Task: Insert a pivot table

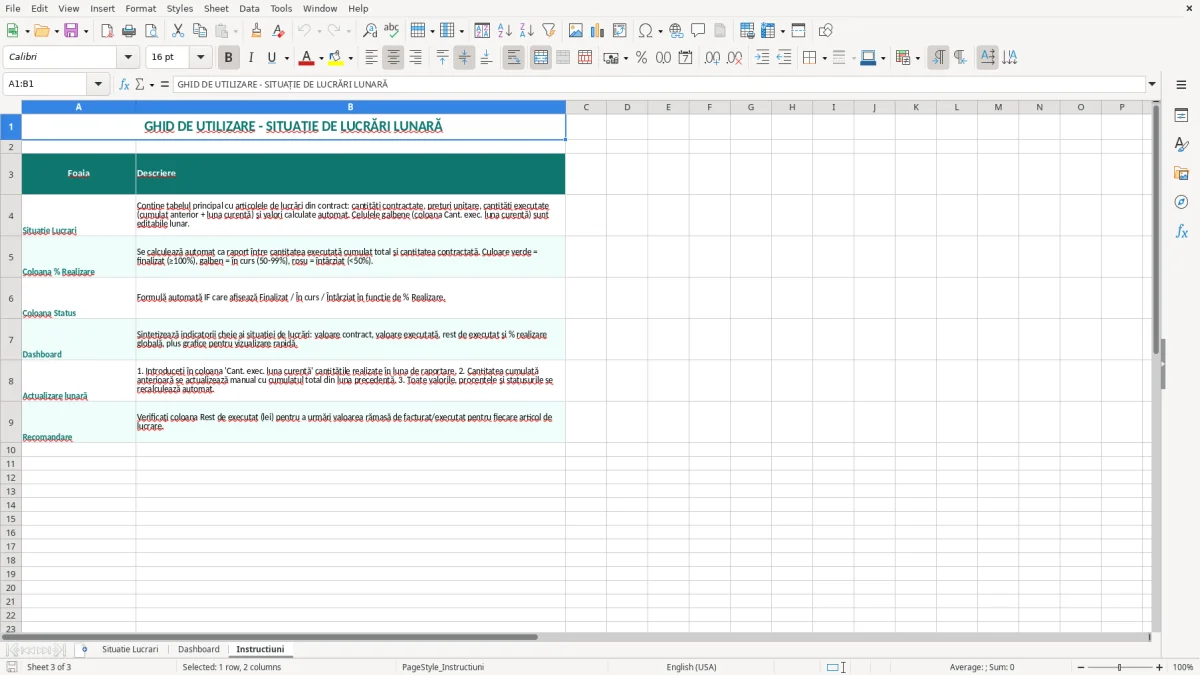Action: [620, 31]
